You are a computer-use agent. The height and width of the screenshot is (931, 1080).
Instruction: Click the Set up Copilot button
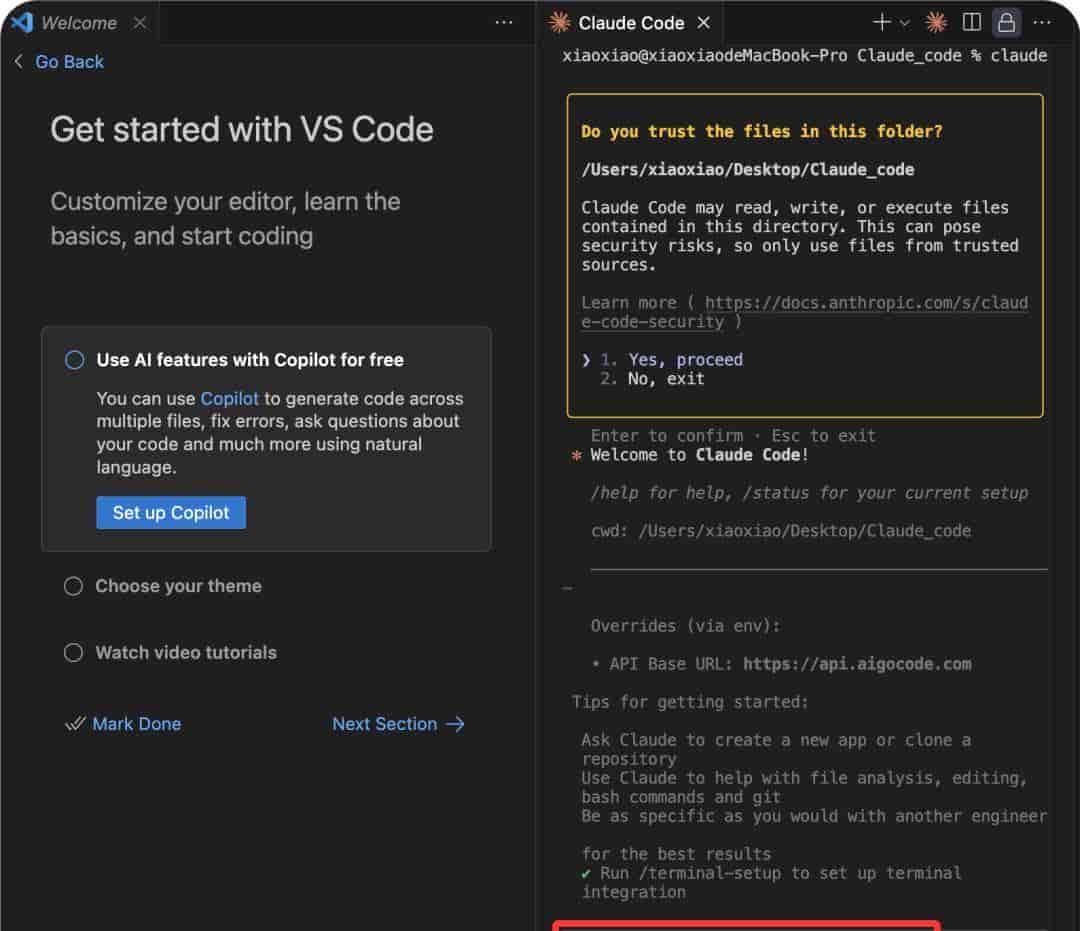tap(171, 513)
